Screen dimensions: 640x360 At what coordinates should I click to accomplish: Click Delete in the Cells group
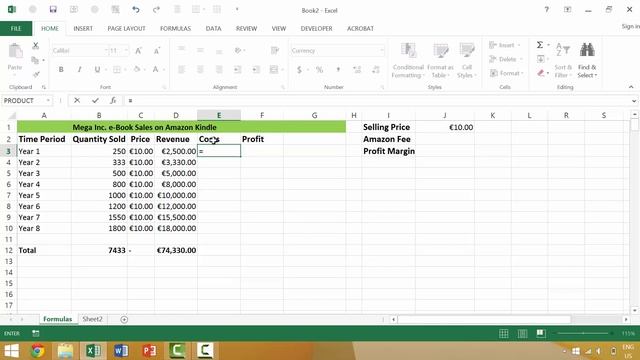pyautogui.click(x=505, y=59)
